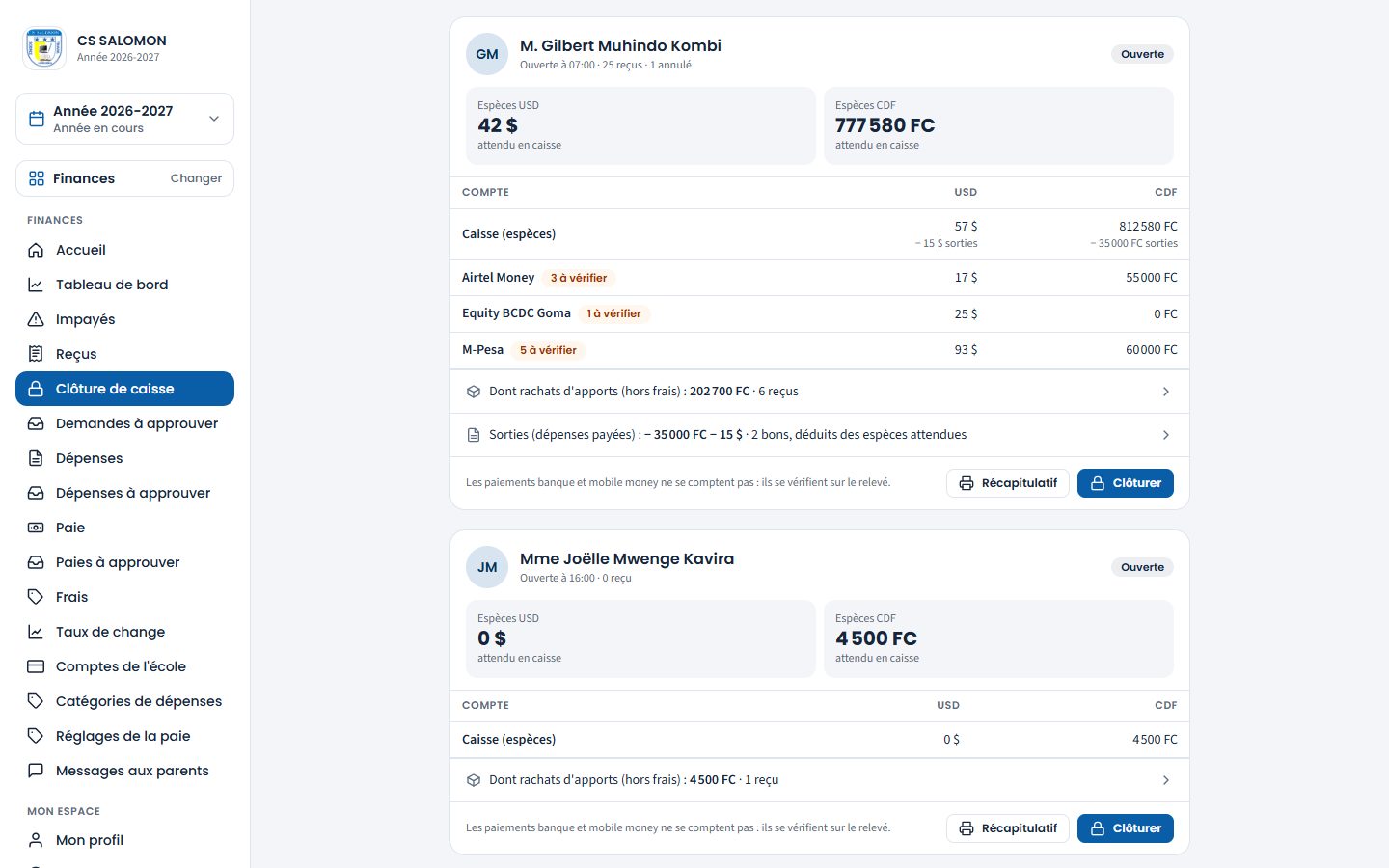This screenshot has height=868, width=1389.
Task: Click the Messages aux parents chat icon
Action: point(36,771)
